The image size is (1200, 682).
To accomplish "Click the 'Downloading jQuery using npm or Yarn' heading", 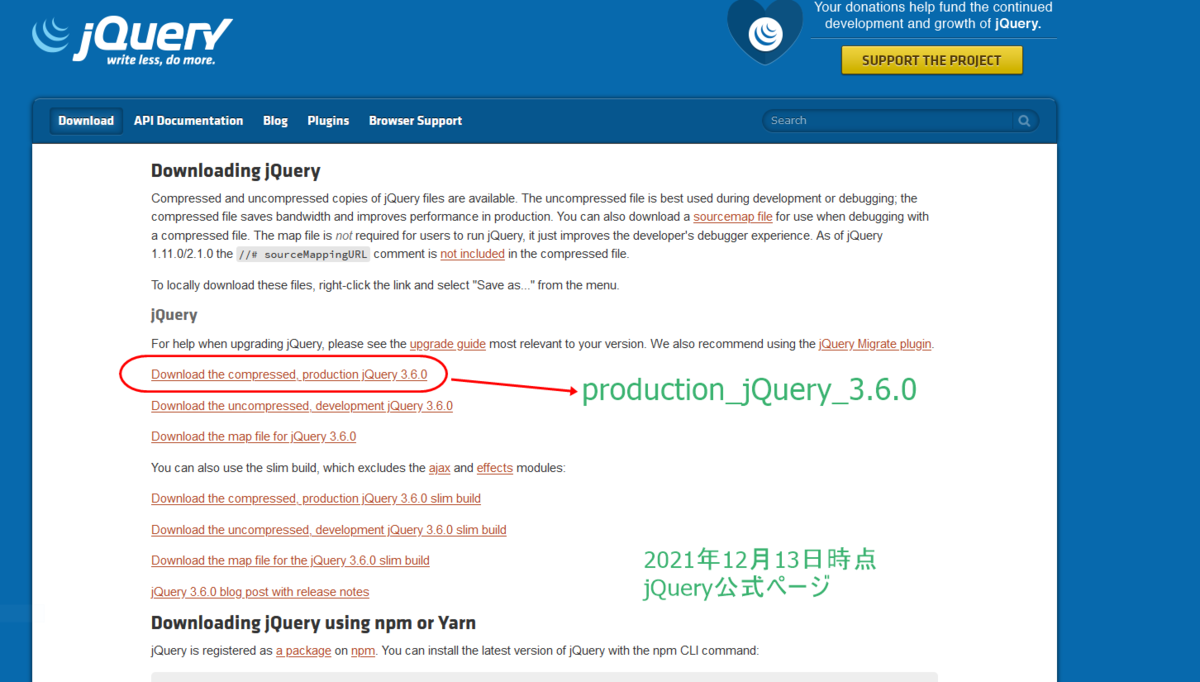I will (313, 623).
